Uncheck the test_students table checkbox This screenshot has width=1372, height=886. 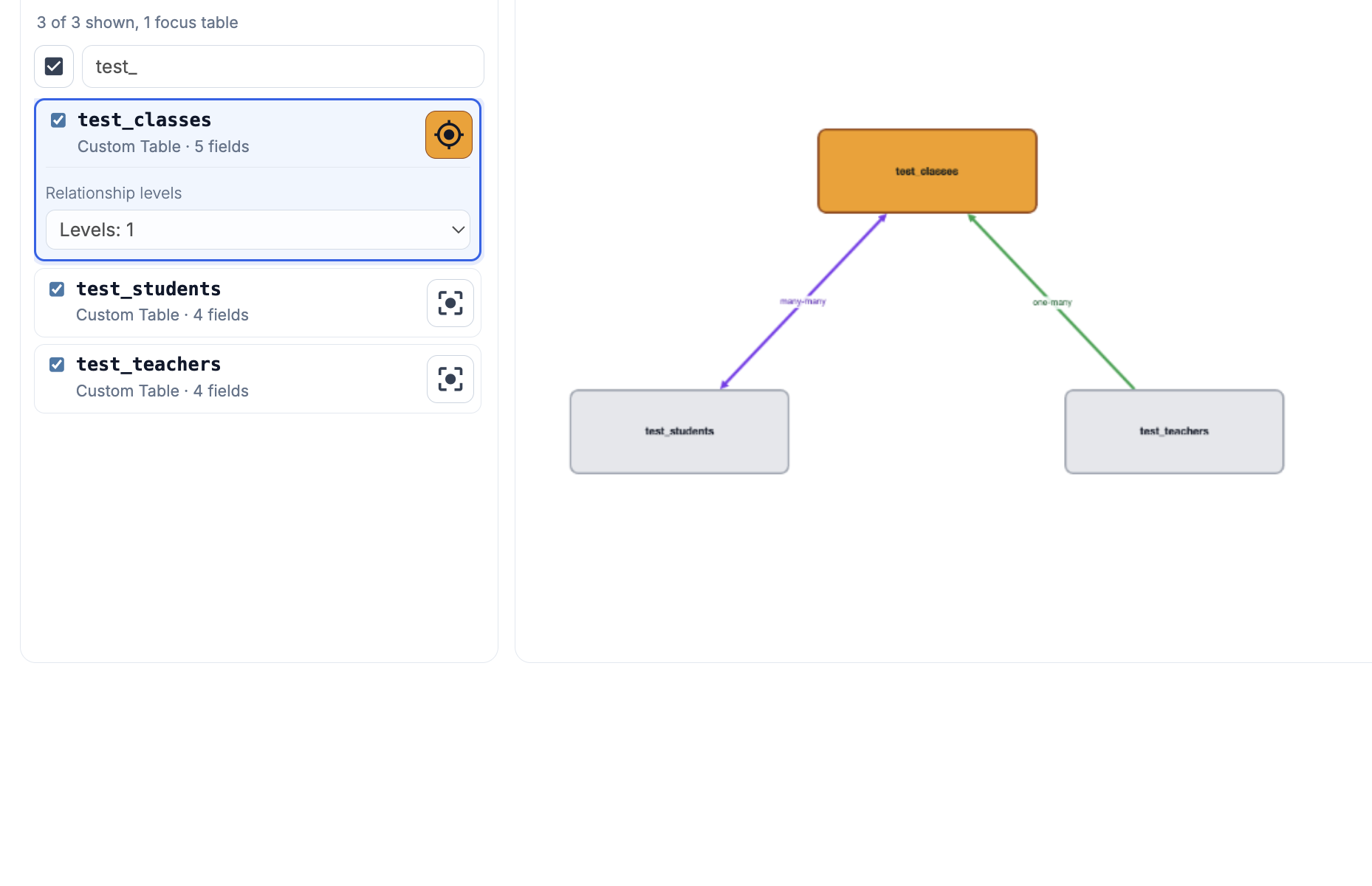[57, 289]
